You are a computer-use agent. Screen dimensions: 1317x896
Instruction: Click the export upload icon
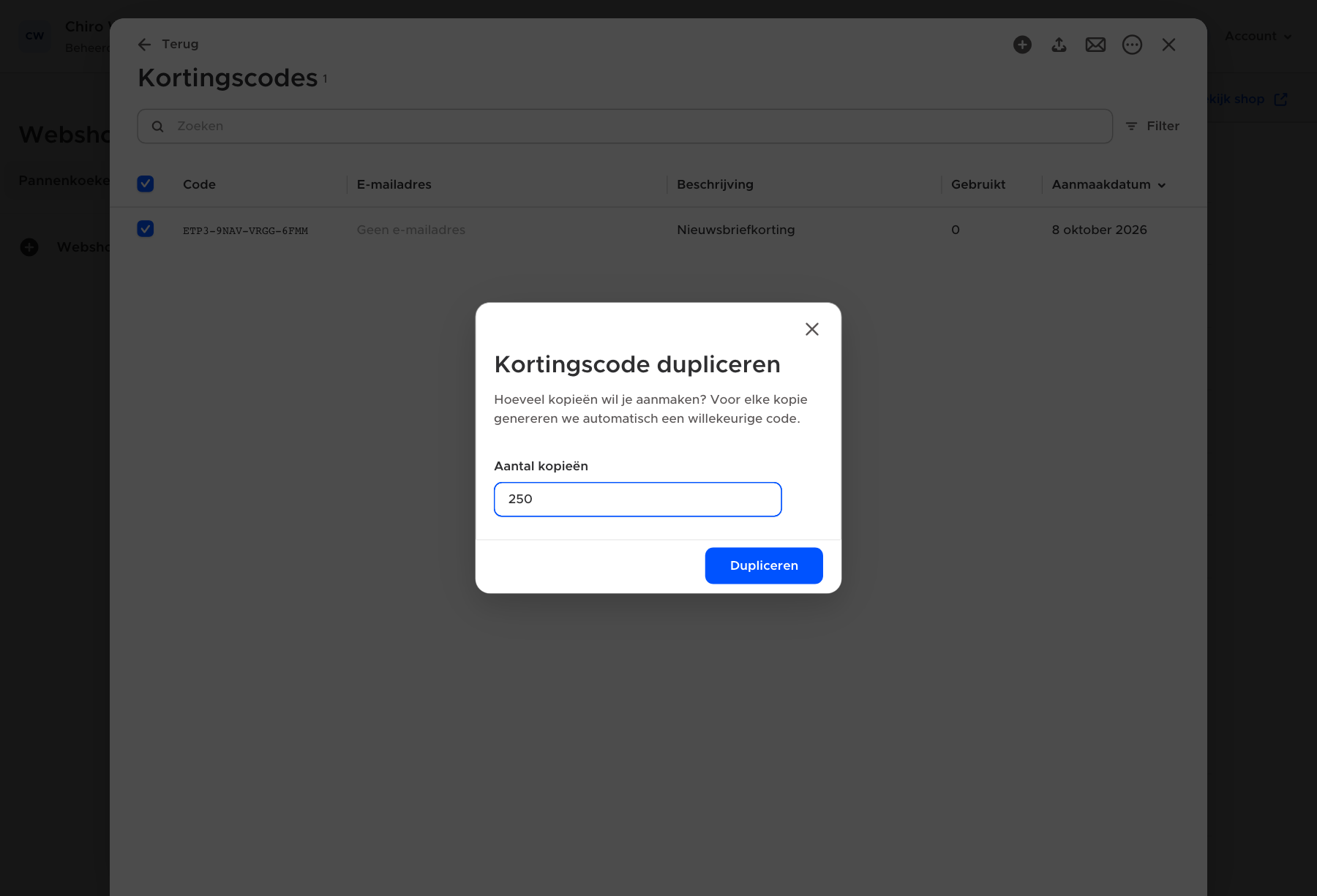(1059, 45)
